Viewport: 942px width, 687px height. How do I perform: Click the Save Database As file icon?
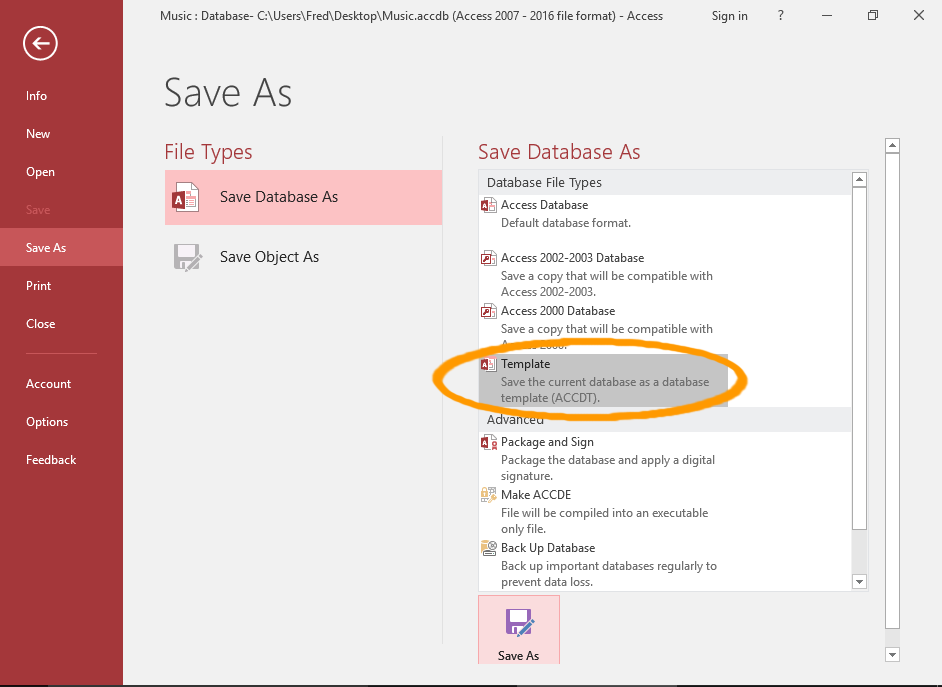pyautogui.click(x=186, y=198)
